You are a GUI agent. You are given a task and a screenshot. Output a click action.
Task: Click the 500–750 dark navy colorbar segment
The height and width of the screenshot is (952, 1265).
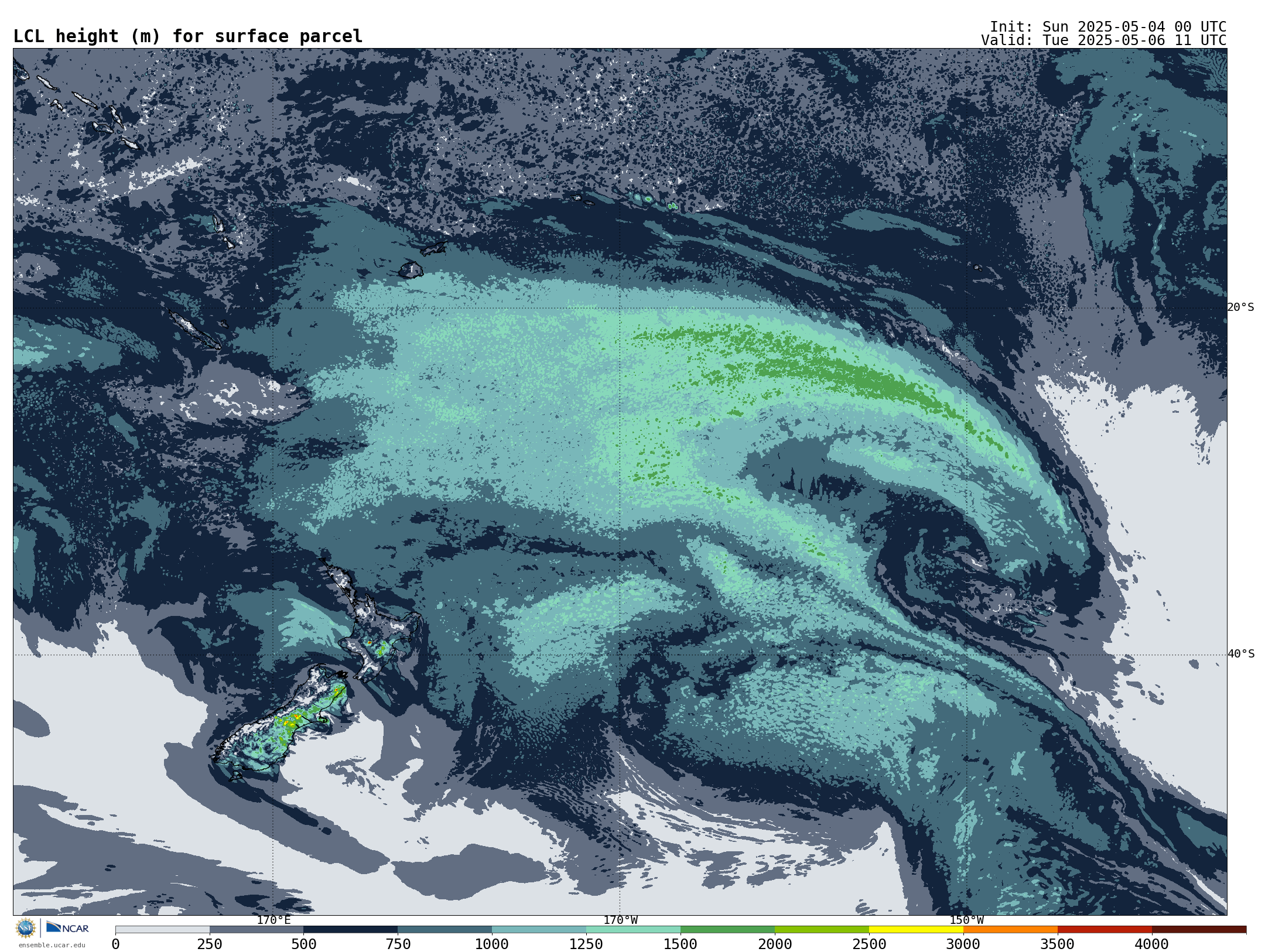[351, 929]
